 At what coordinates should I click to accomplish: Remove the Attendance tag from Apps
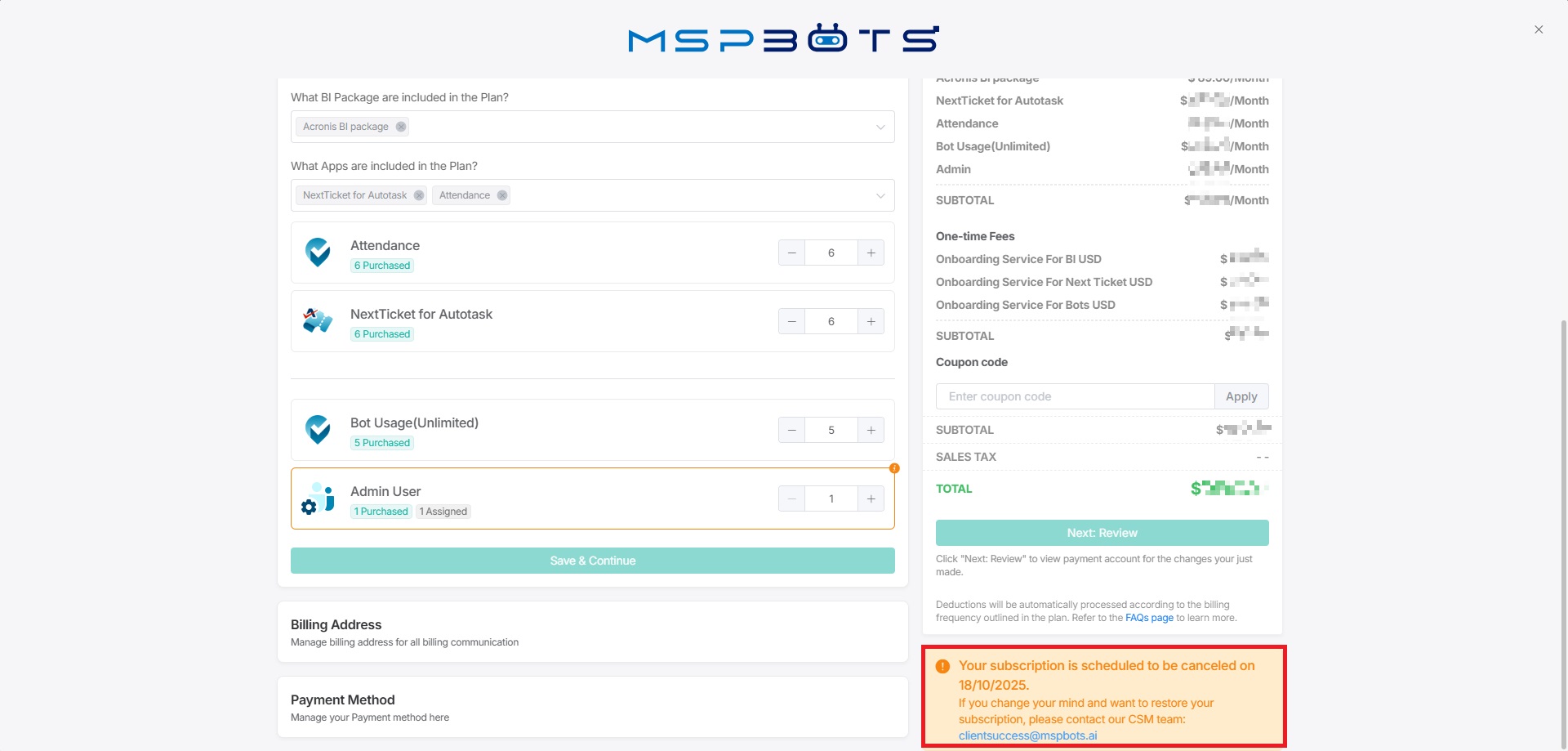502,195
